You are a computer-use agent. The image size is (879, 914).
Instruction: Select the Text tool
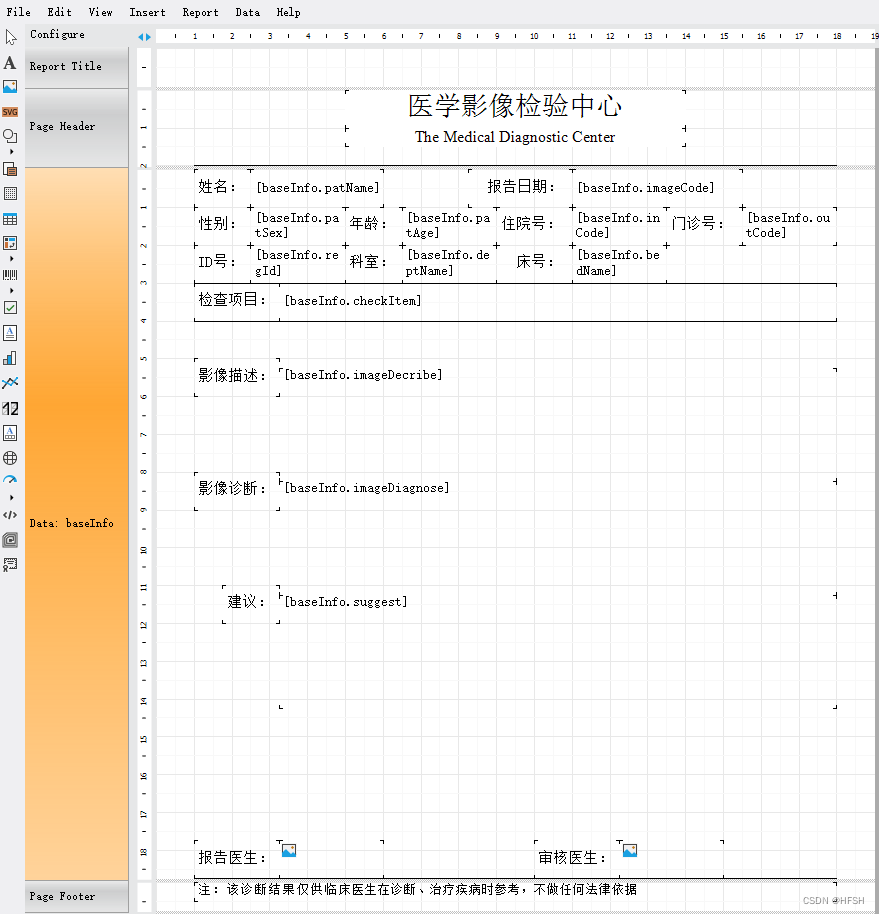[x=10, y=62]
